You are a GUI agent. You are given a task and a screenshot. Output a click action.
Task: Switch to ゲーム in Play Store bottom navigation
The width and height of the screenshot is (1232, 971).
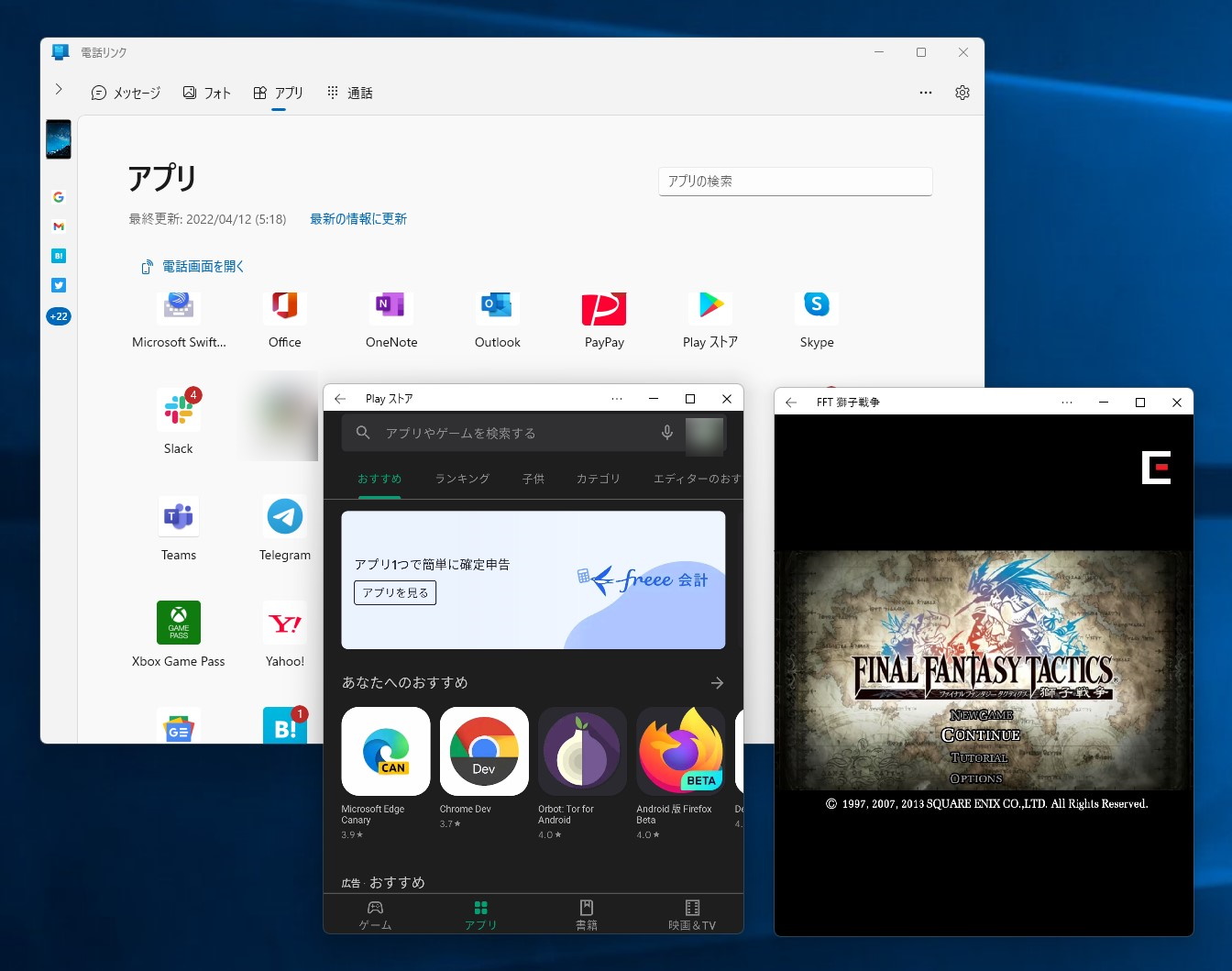pos(375,915)
